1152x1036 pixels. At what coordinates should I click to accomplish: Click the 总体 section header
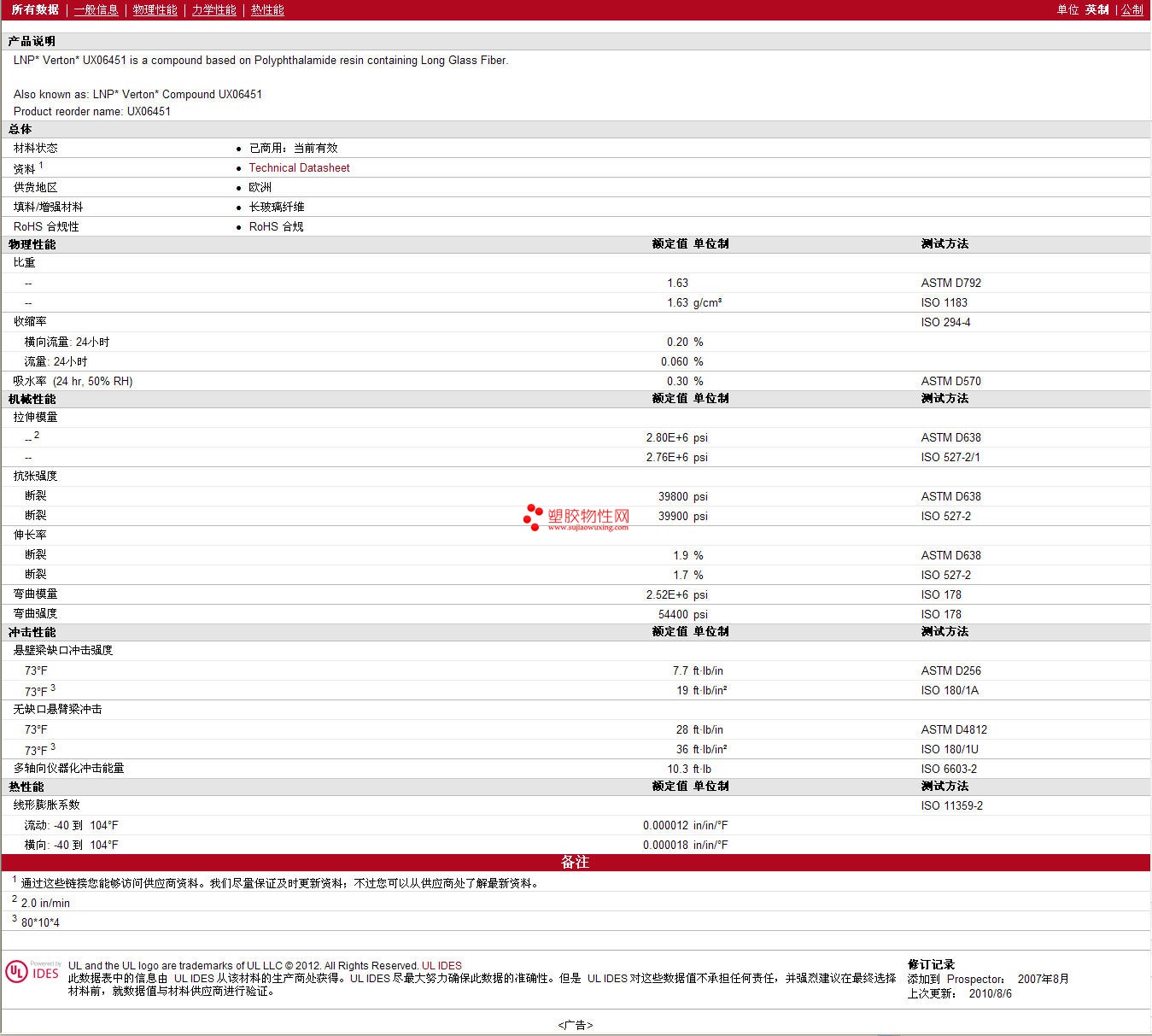click(20, 129)
